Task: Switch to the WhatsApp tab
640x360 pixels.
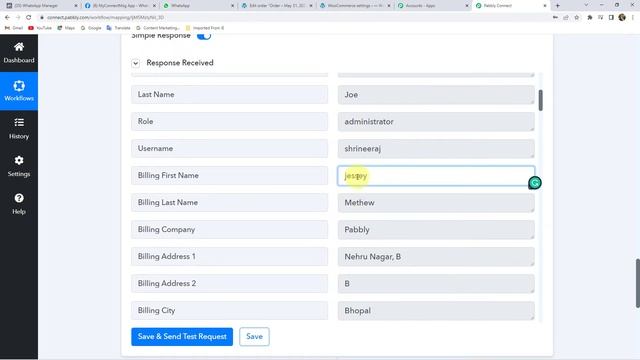Action: [199, 6]
